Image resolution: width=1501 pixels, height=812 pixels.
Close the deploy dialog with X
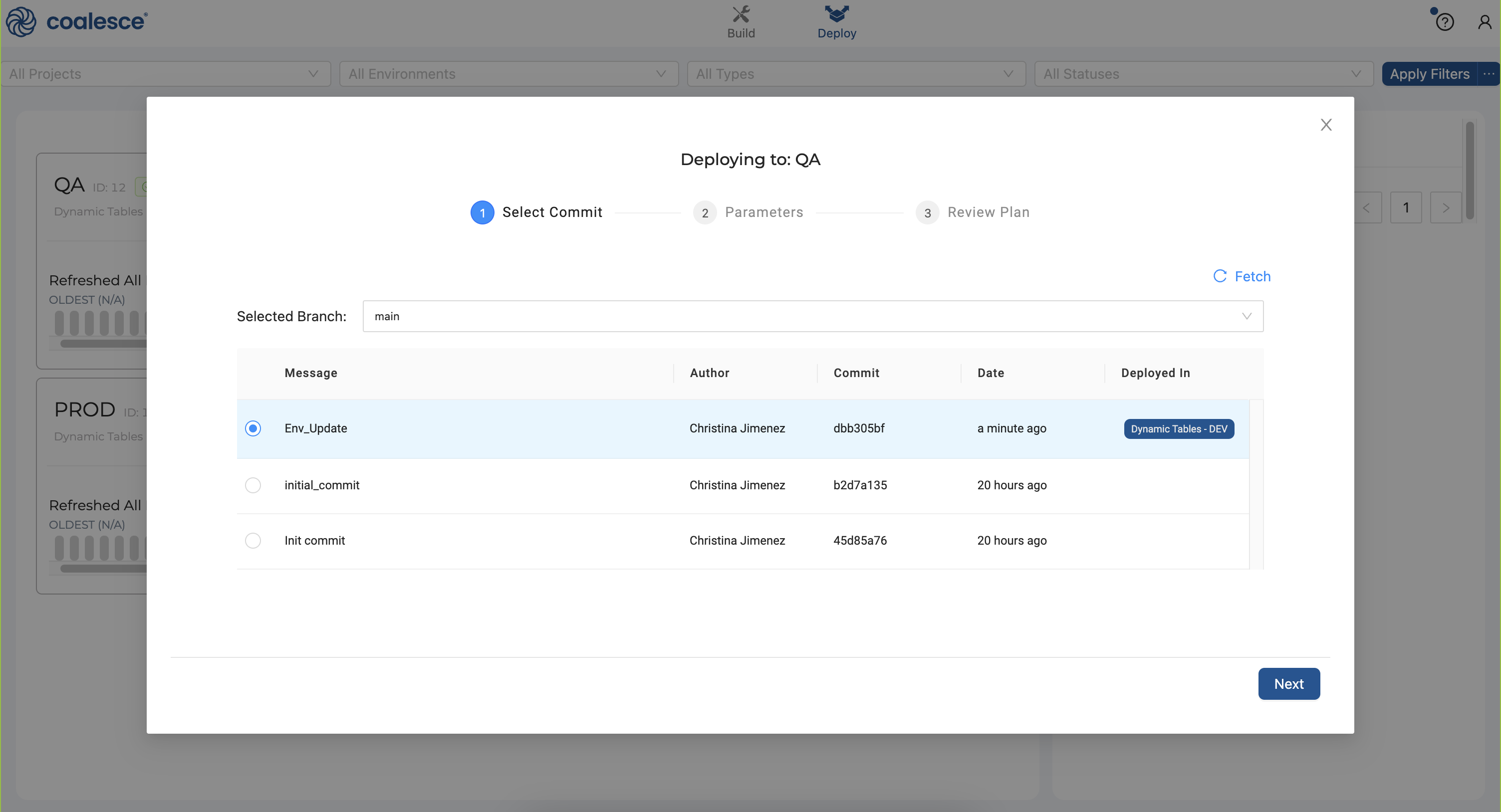pos(1326,125)
